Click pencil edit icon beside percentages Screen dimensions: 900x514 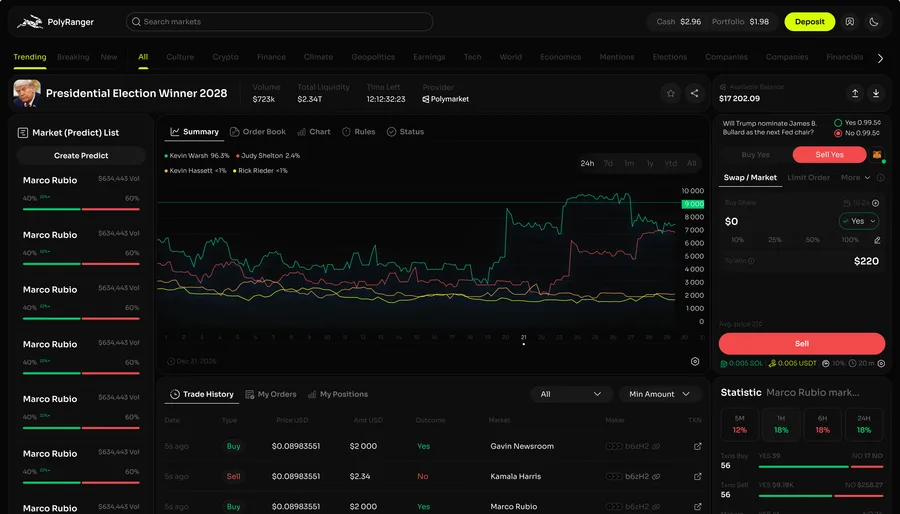pos(876,240)
